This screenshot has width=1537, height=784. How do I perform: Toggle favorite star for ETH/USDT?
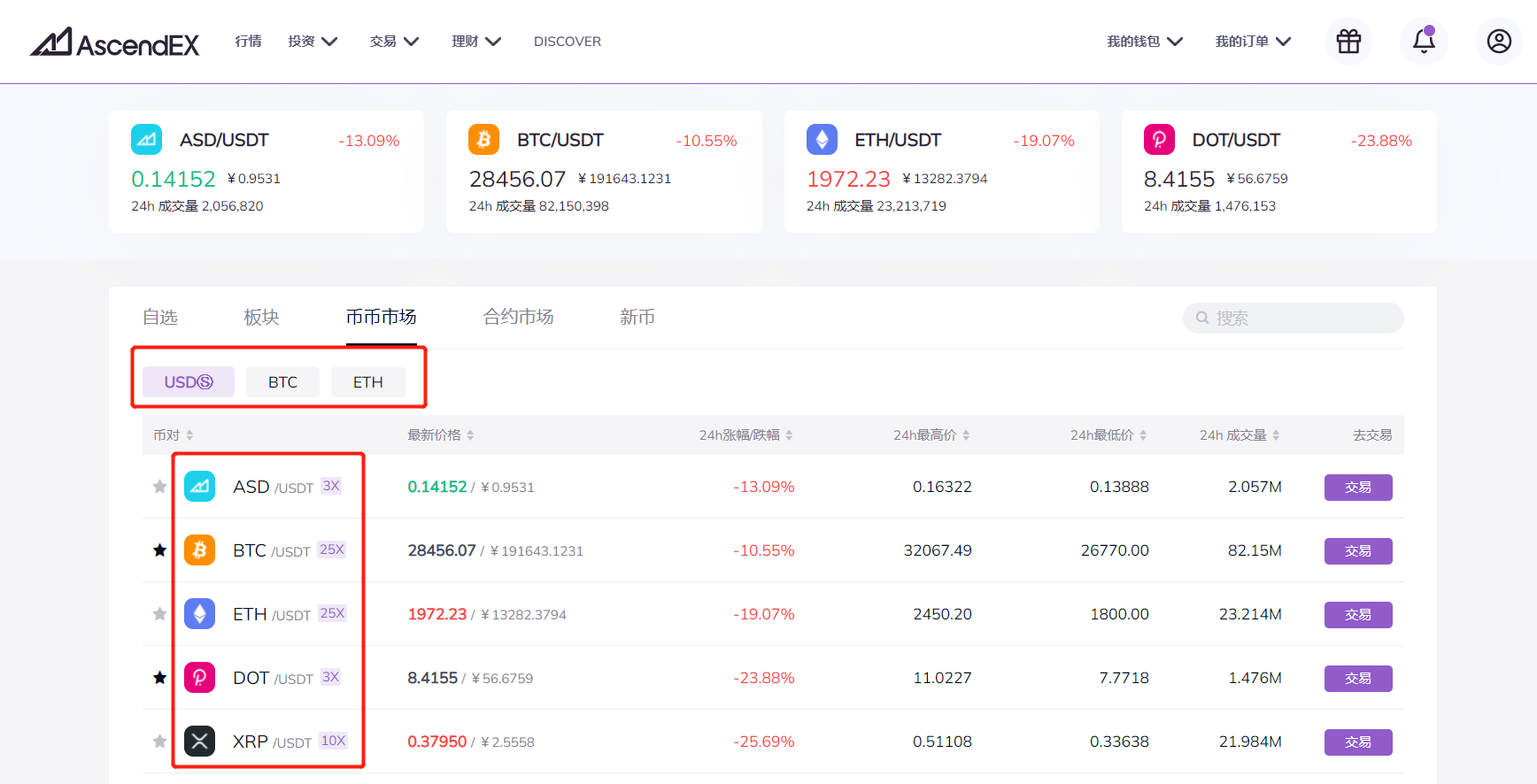(159, 614)
